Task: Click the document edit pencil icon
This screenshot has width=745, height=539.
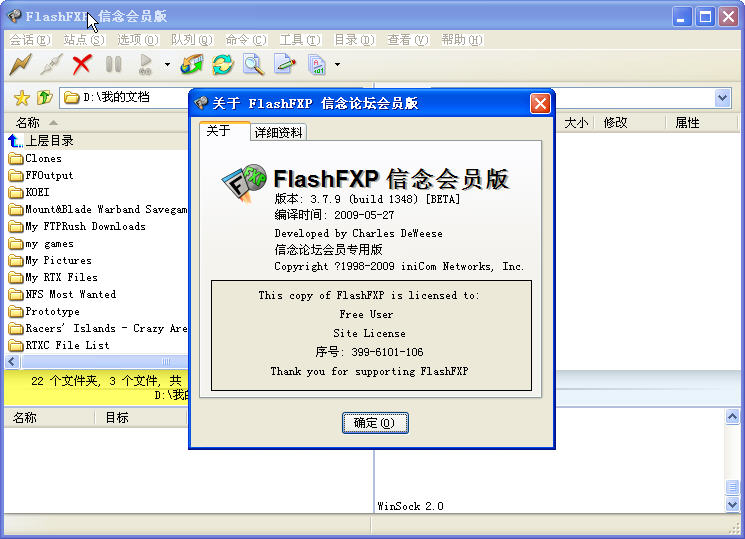Action: coord(285,65)
